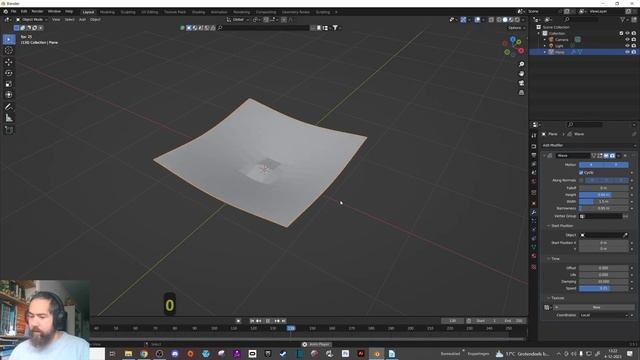The width and height of the screenshot is (640, 360).
Task: Expand the Plane item in outliner
Action: coord(545,52)
